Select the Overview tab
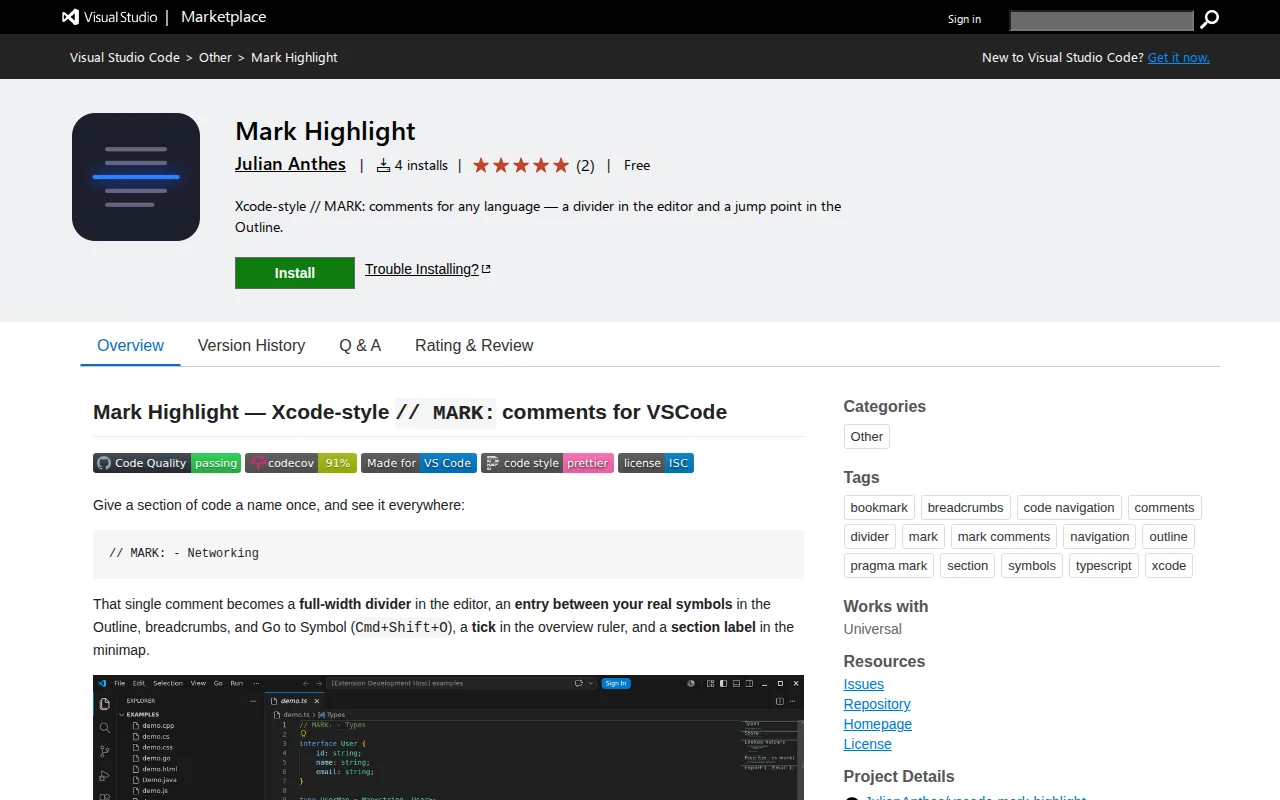Image resolution: width=1280 pixels, height=800 pixels. [130, 345]
